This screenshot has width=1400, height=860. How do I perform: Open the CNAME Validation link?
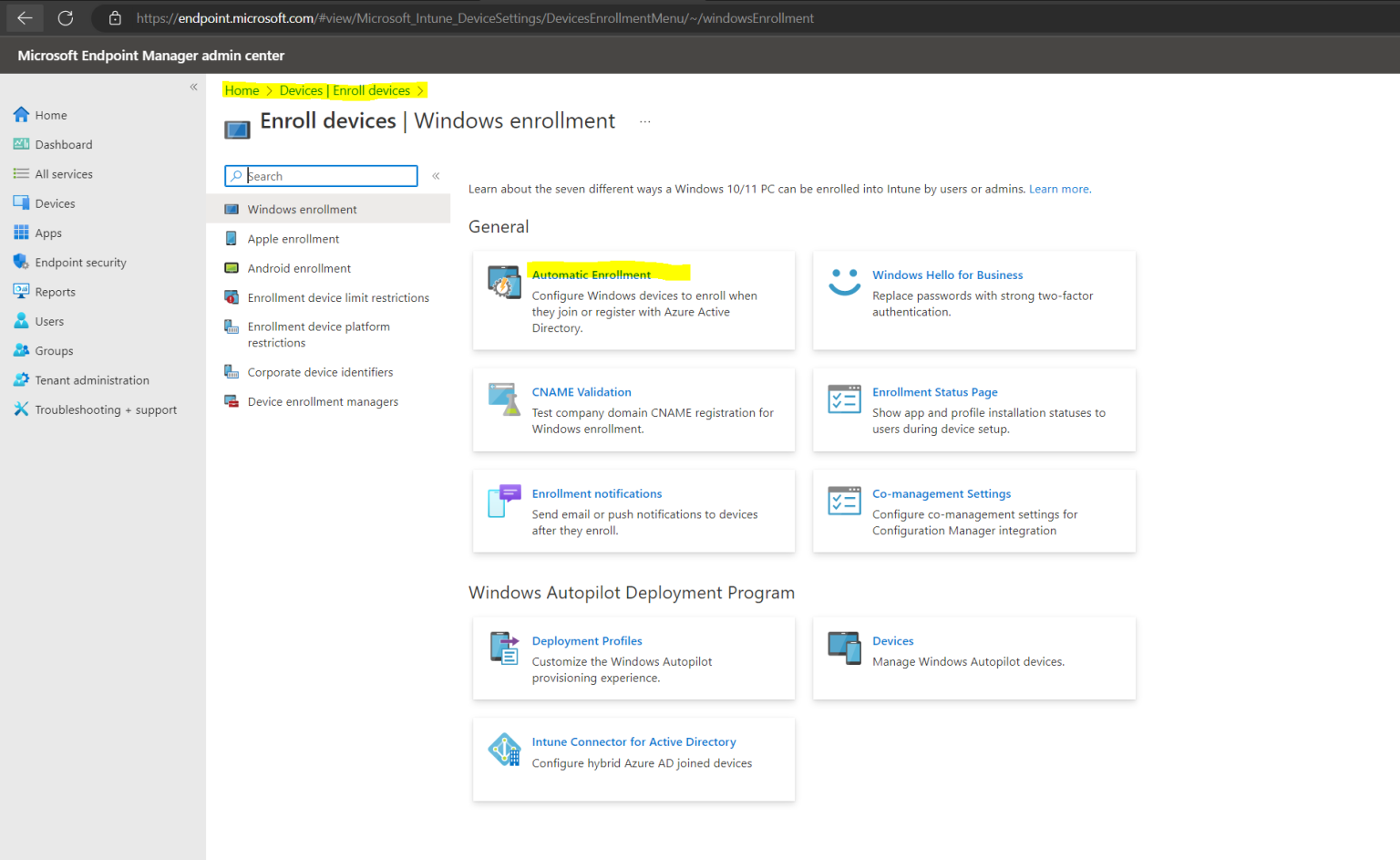(x=582, y=392)
